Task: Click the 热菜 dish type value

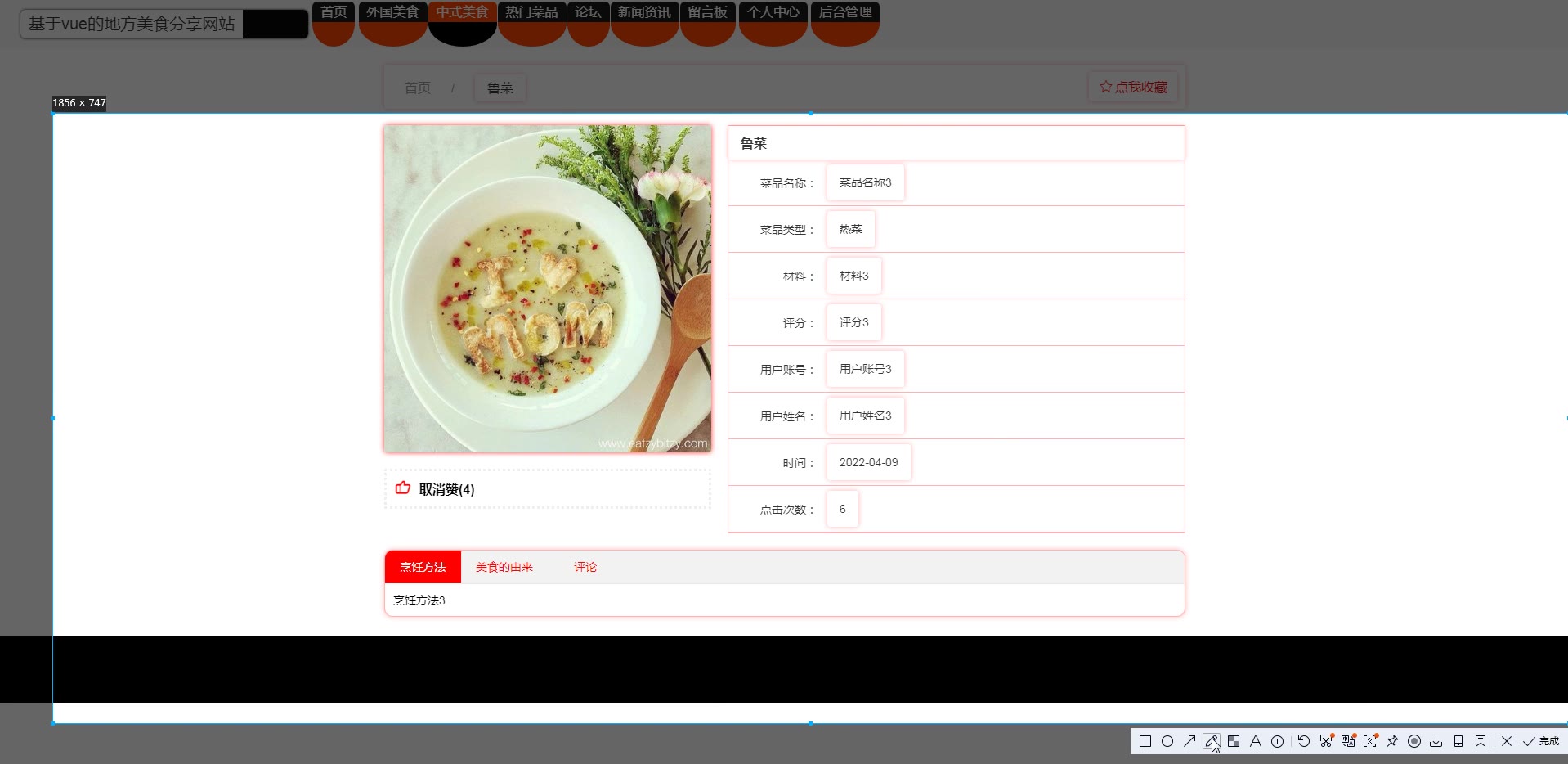Action: tap(851, 229)
